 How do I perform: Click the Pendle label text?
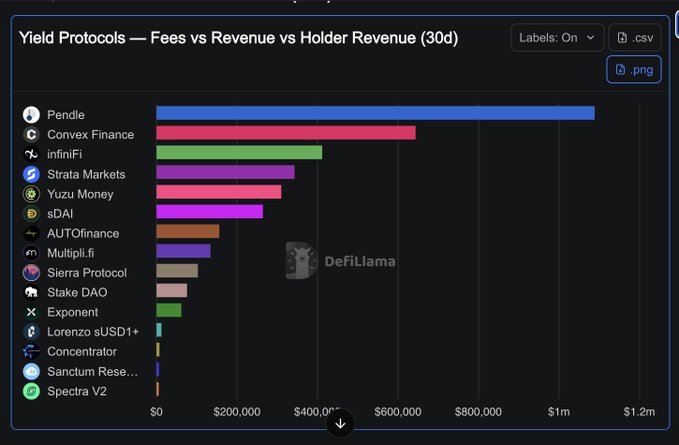coord(66,115)
